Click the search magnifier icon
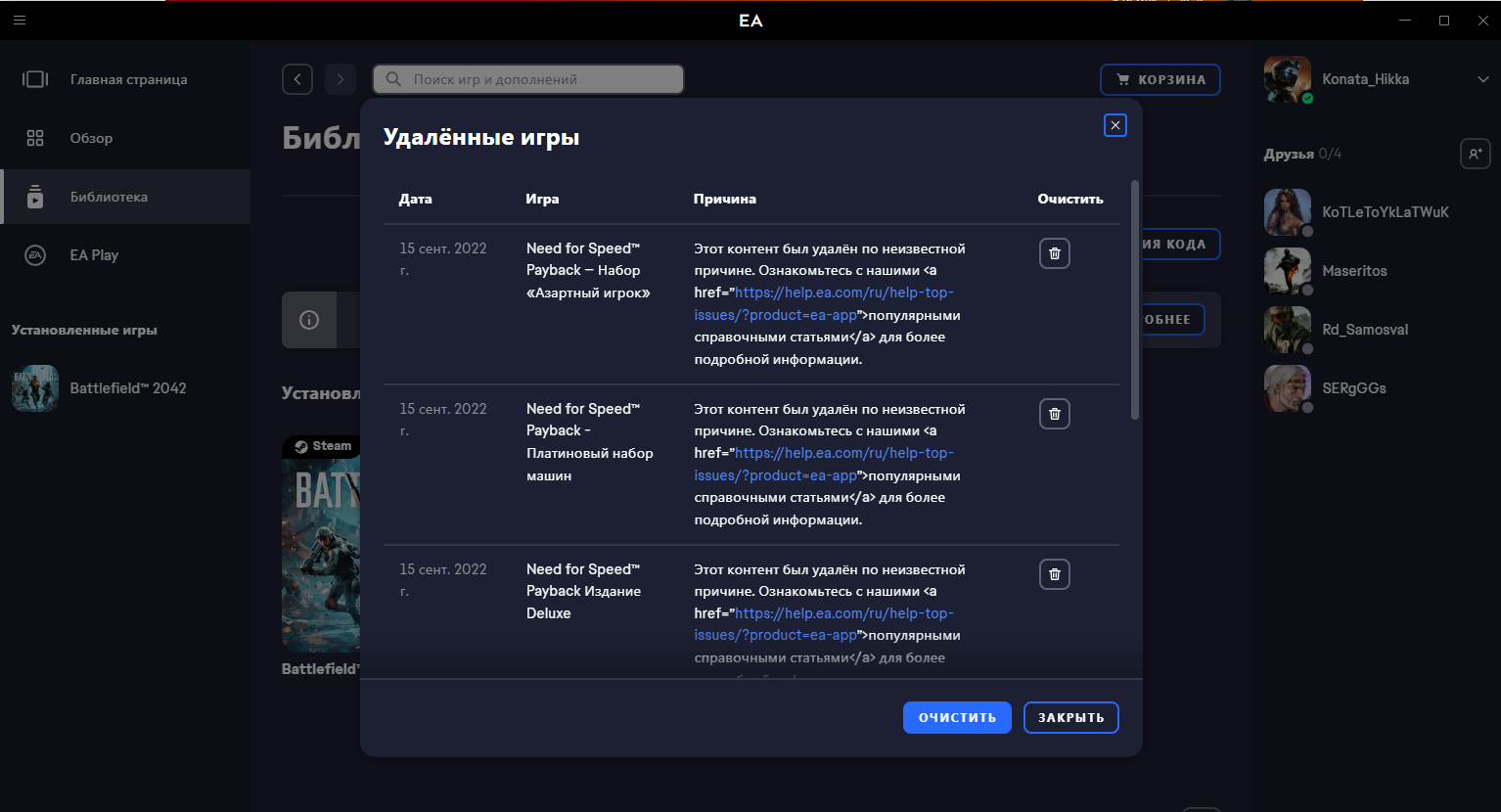The width and height of the screenshot is (1501, 812). point(393,79)
